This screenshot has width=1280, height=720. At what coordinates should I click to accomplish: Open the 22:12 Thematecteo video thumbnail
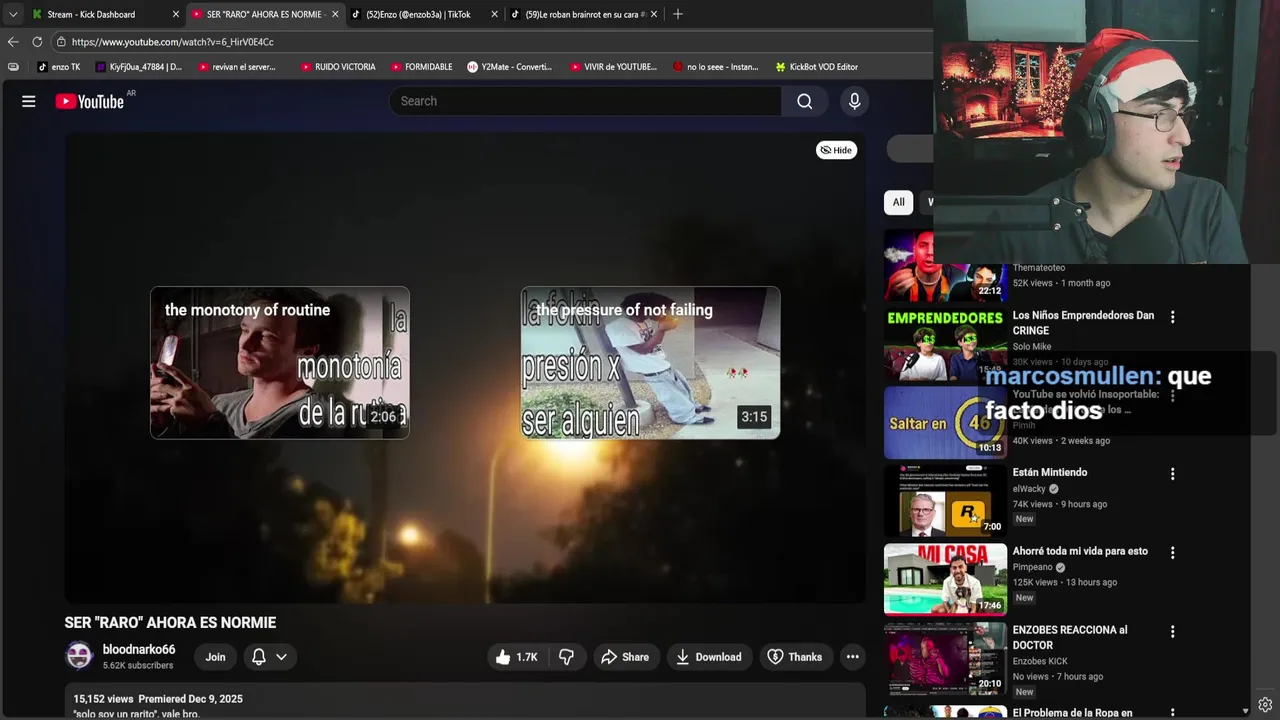(945, 266)
